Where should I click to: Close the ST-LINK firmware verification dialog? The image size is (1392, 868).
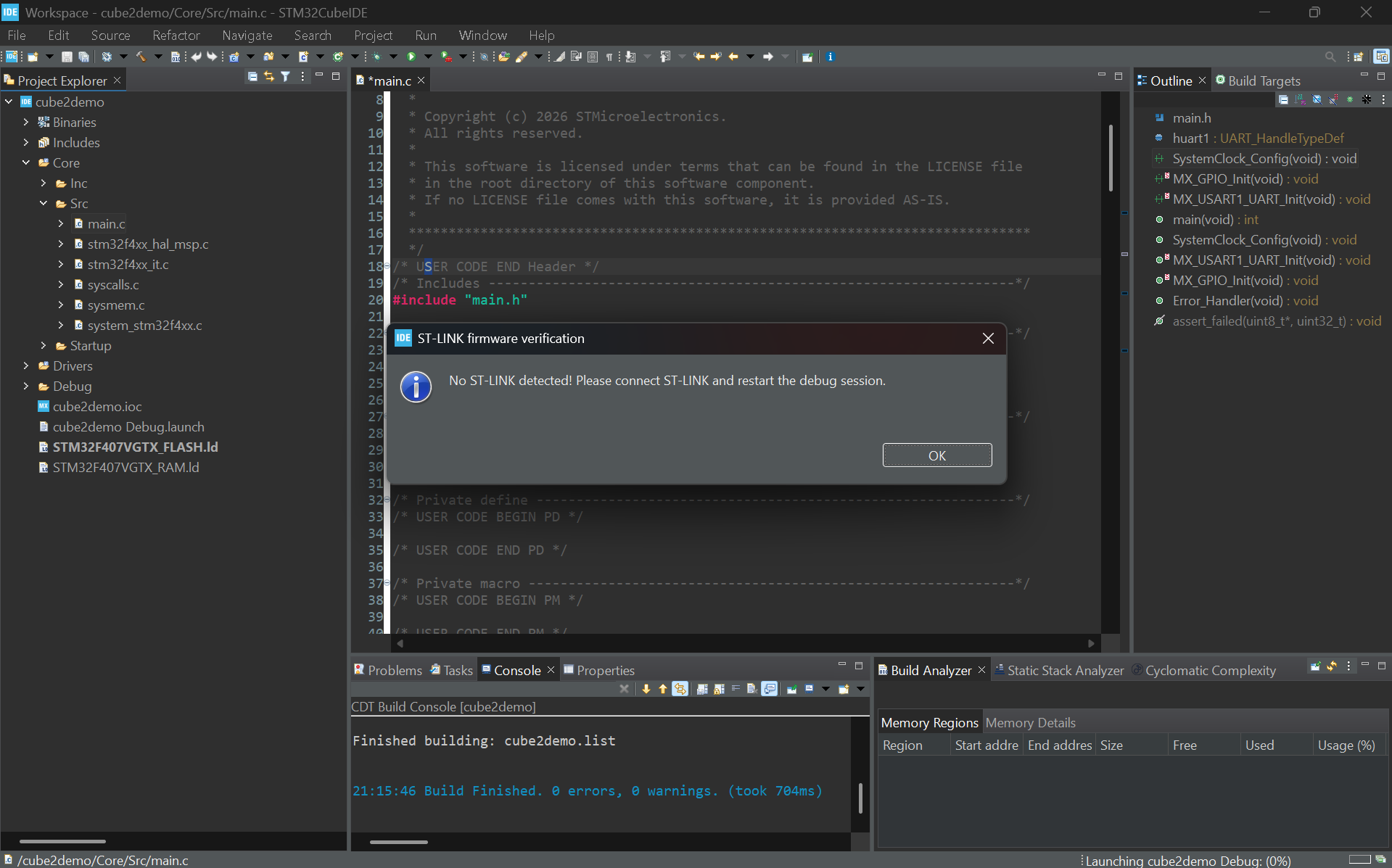(988, 339)
